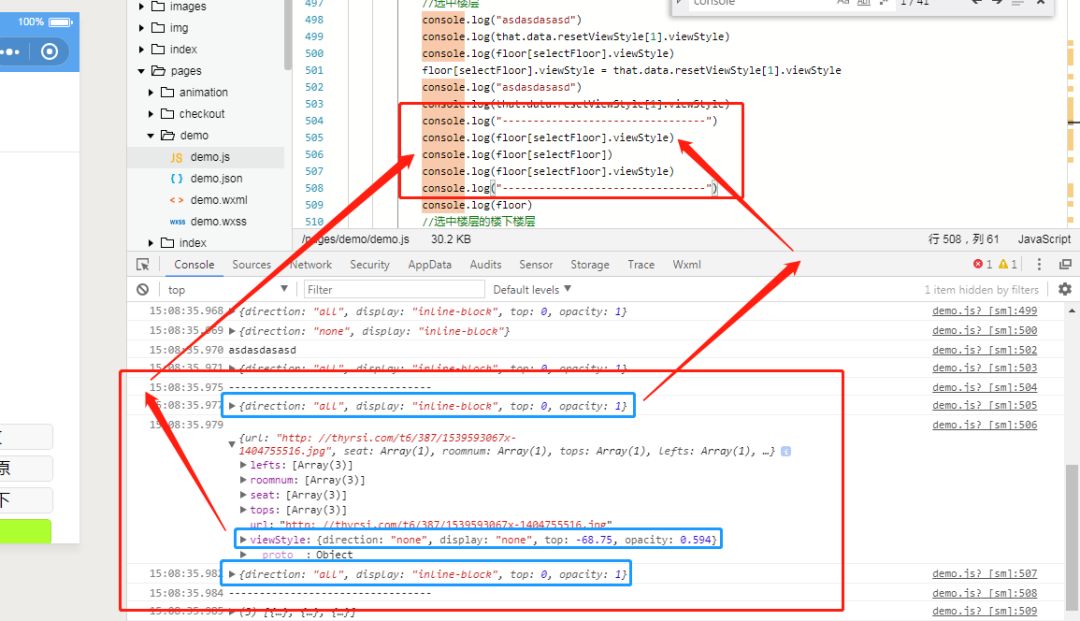Click the JavaScript language mode in status bar
The image size is (1080, 621).
1044,239
